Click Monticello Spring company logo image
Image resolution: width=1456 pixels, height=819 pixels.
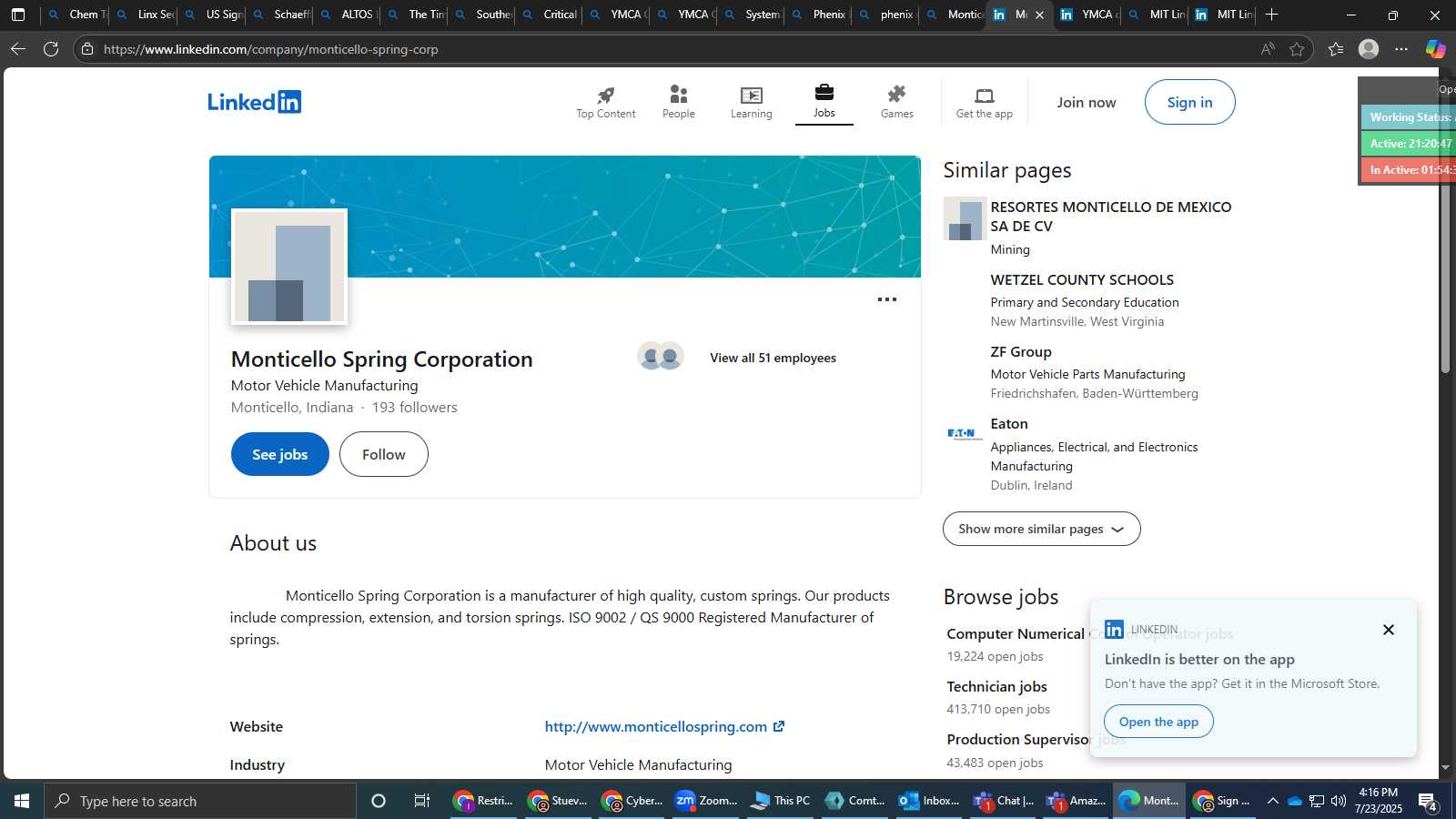(x=289, y=267)
